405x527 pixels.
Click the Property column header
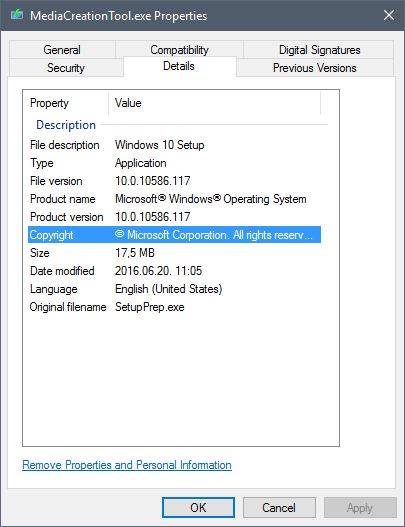coord(66,103)
